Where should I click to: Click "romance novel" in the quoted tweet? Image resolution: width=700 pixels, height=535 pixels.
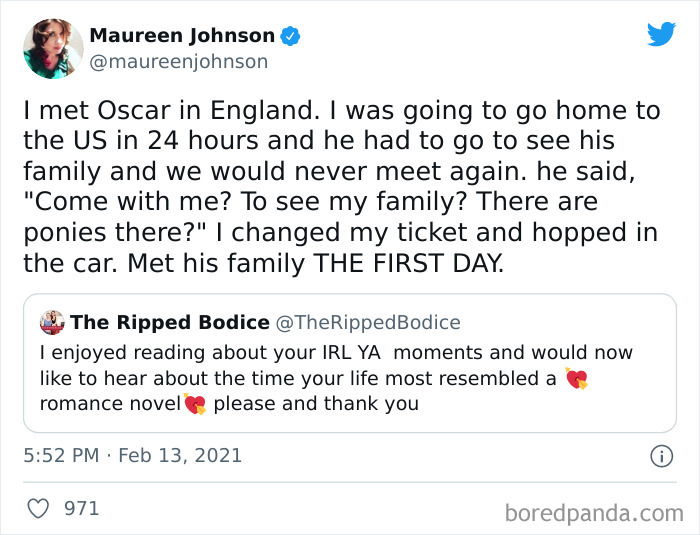click(109, 404)
